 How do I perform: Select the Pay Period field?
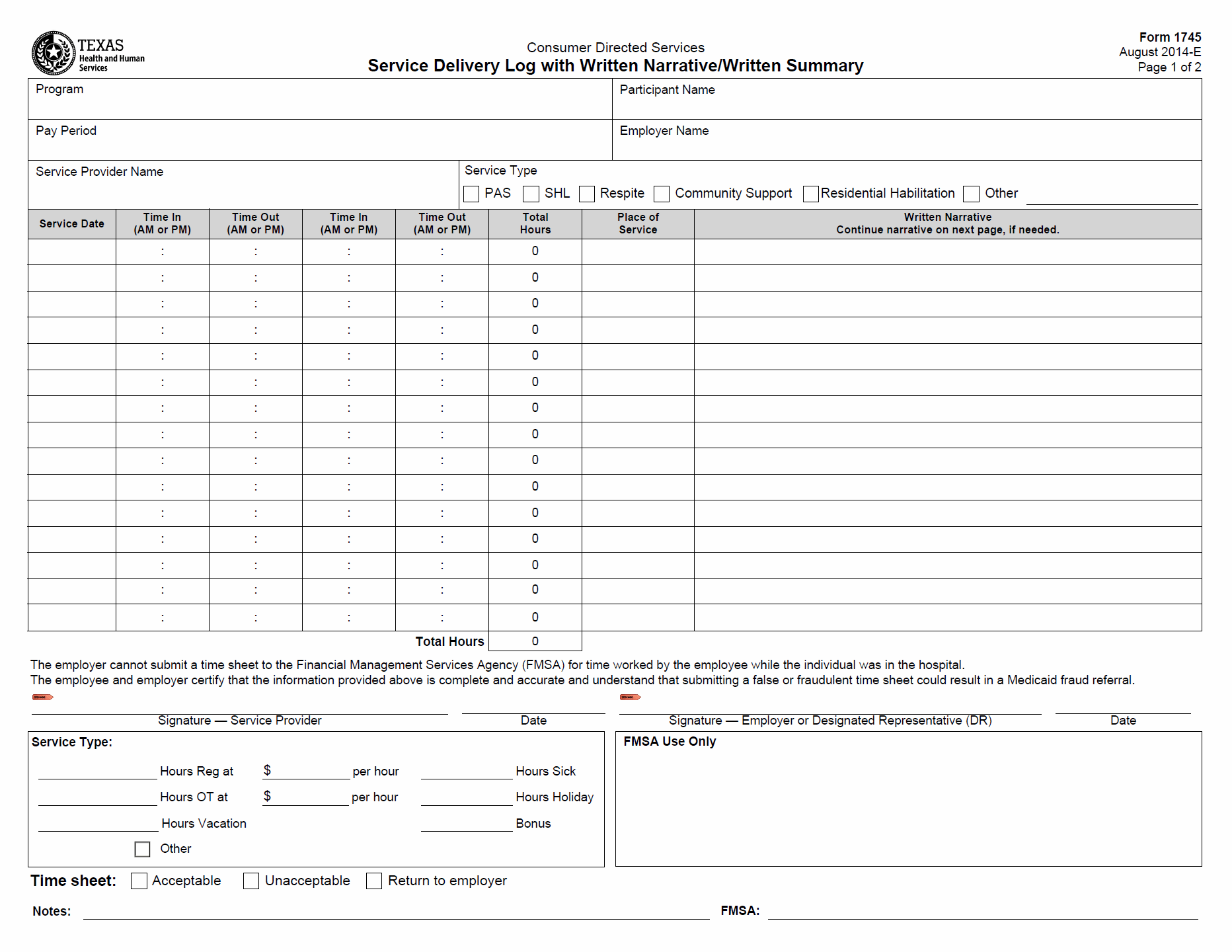pos(320,145)
